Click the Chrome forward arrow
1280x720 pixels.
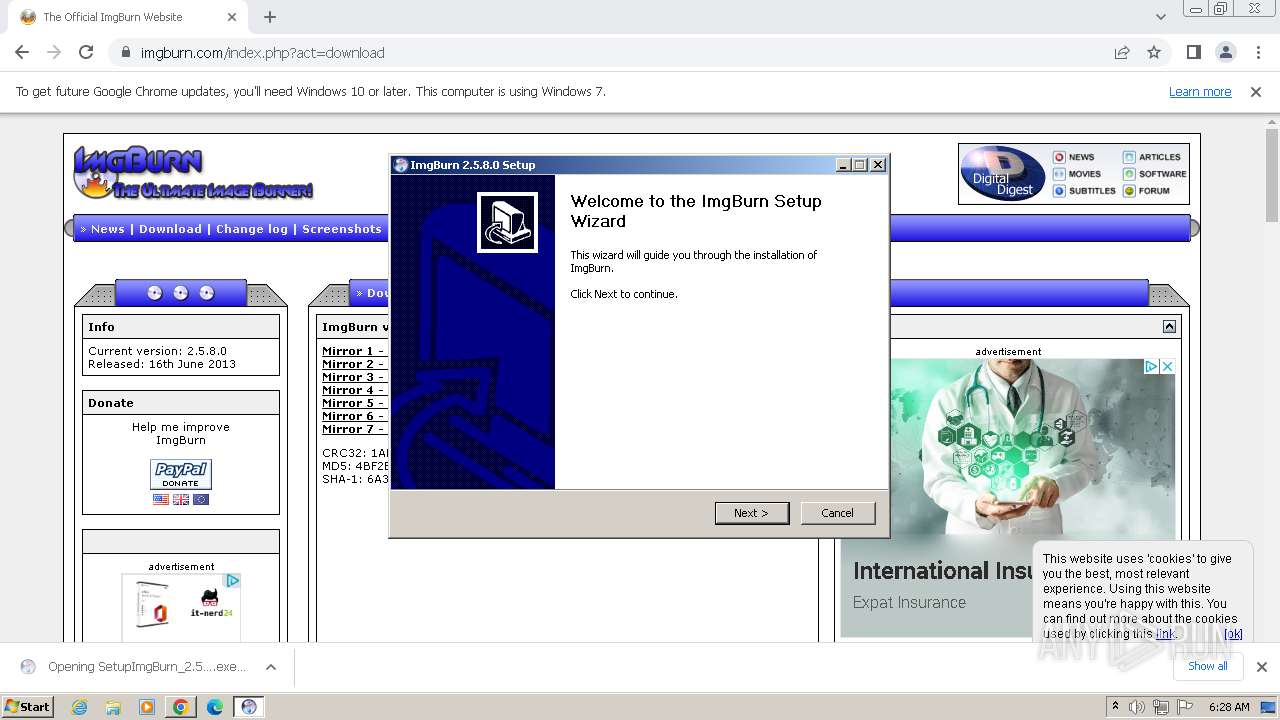pyautogui.click(x=54, y=53)
